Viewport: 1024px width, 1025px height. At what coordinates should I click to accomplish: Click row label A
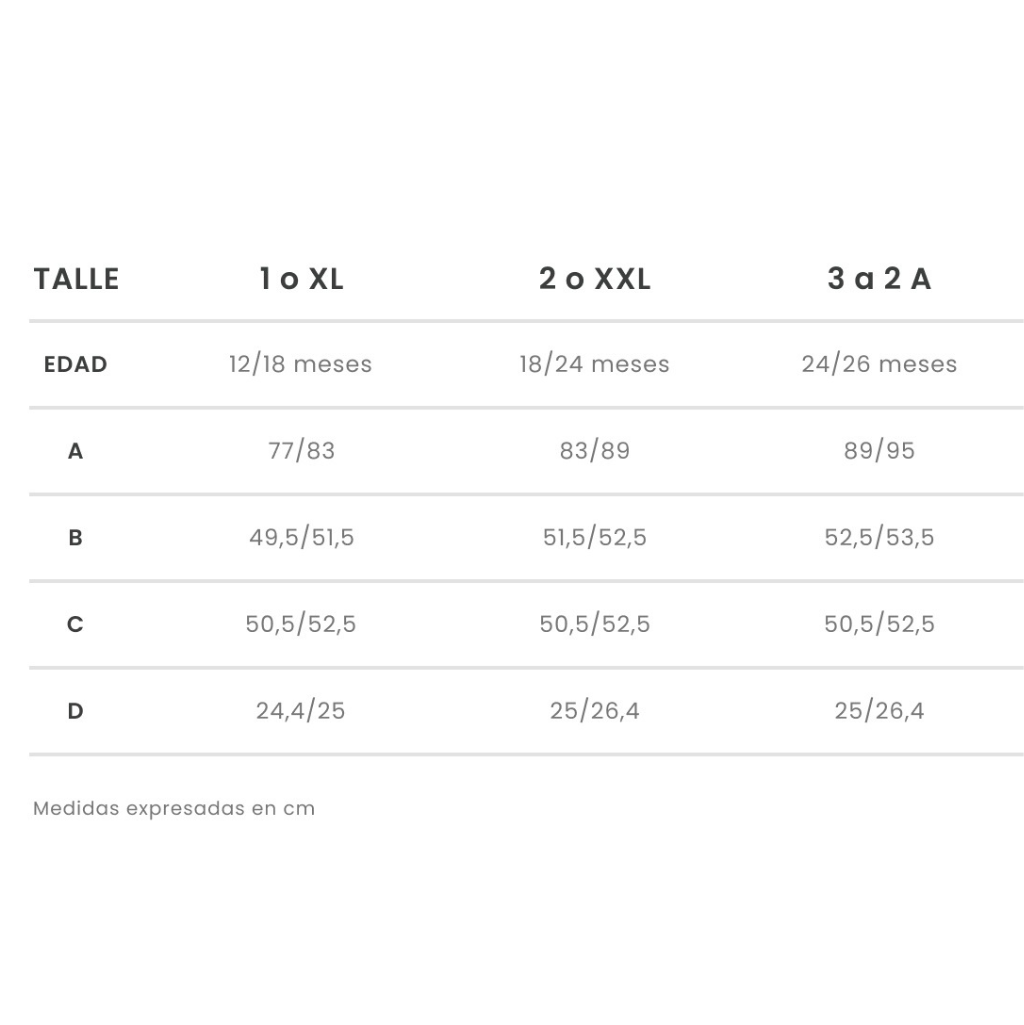point(75,451)
